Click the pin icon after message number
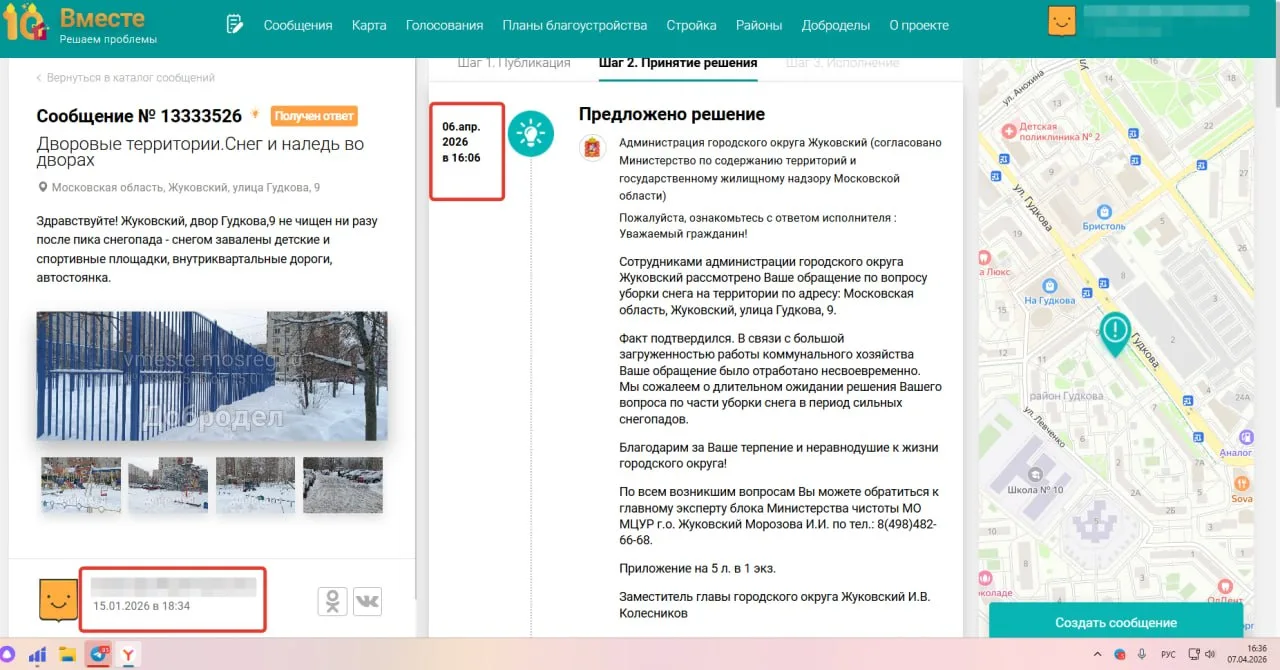Image resolution: width=1280 pixels, height=670 pixels. 255,115
